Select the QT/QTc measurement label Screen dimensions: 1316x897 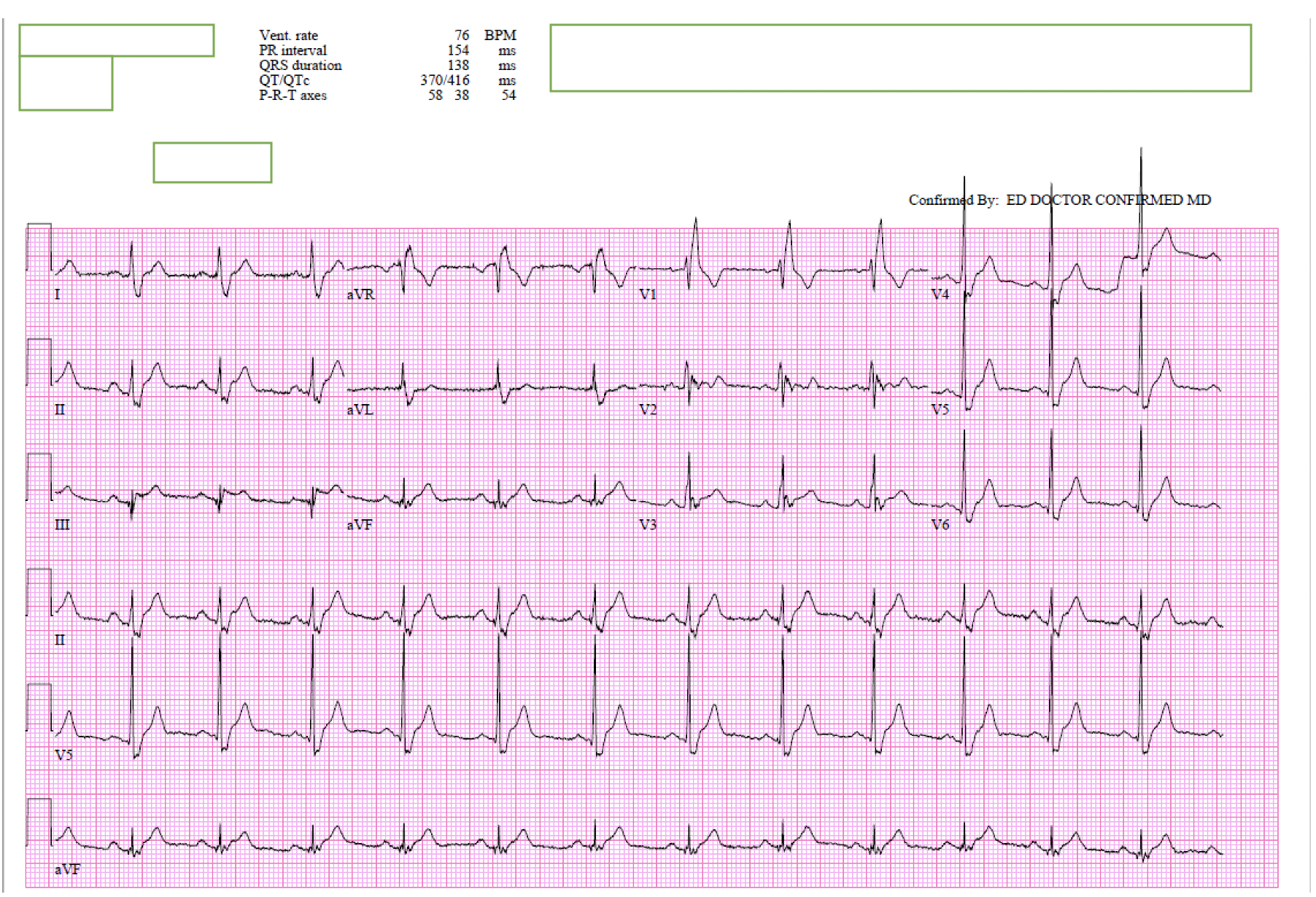[x=284, y=80]
